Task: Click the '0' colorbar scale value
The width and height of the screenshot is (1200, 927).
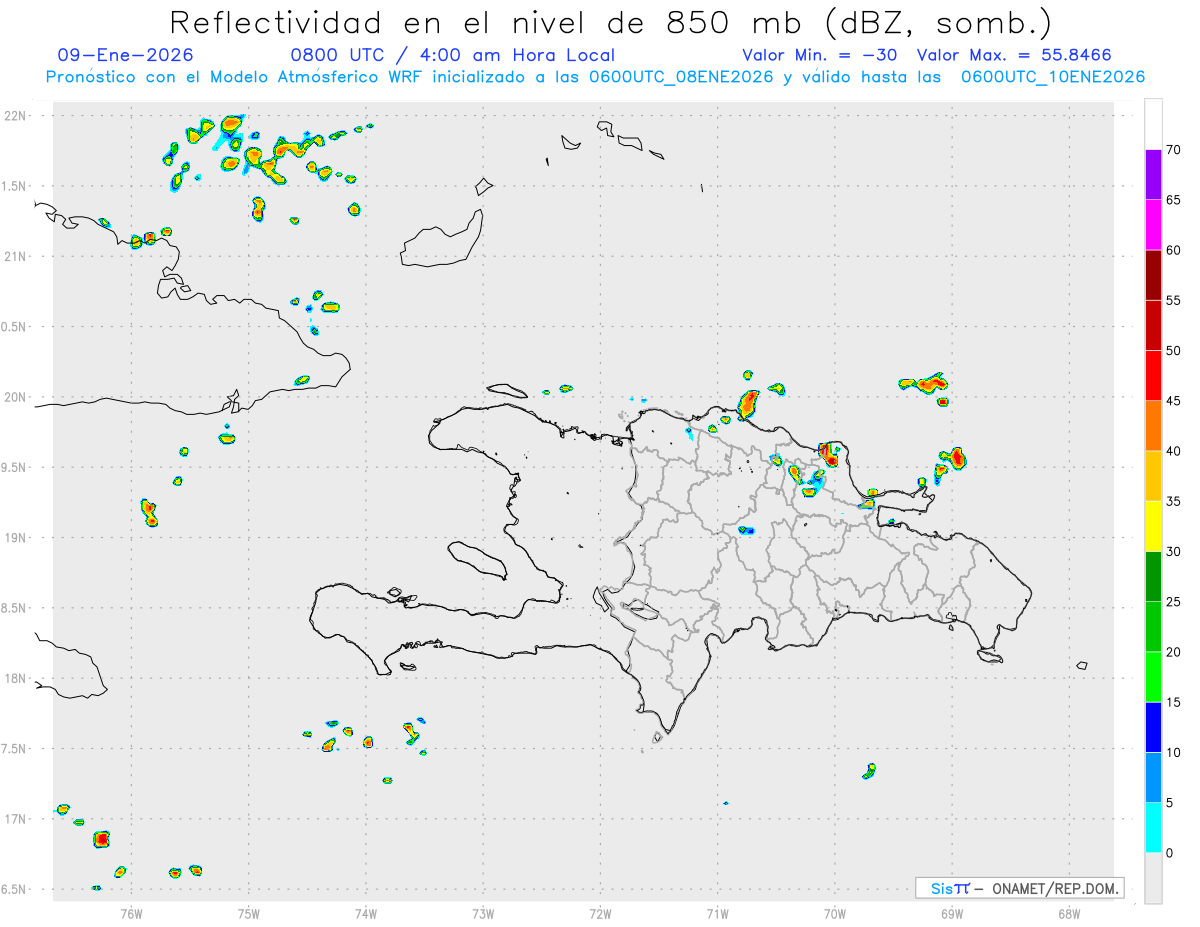Action: pos(1170,853)
